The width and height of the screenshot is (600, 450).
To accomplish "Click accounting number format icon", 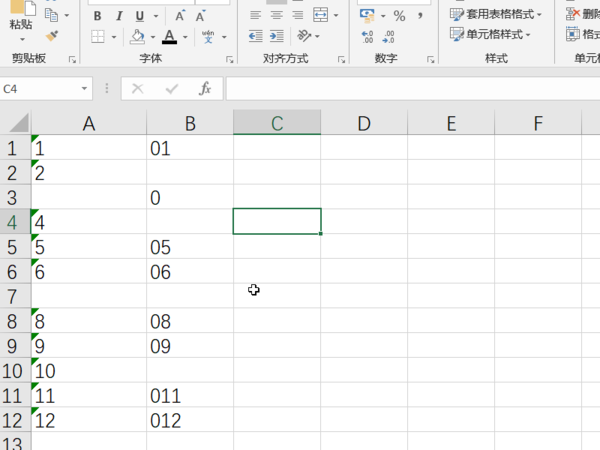I will (367, 16).
